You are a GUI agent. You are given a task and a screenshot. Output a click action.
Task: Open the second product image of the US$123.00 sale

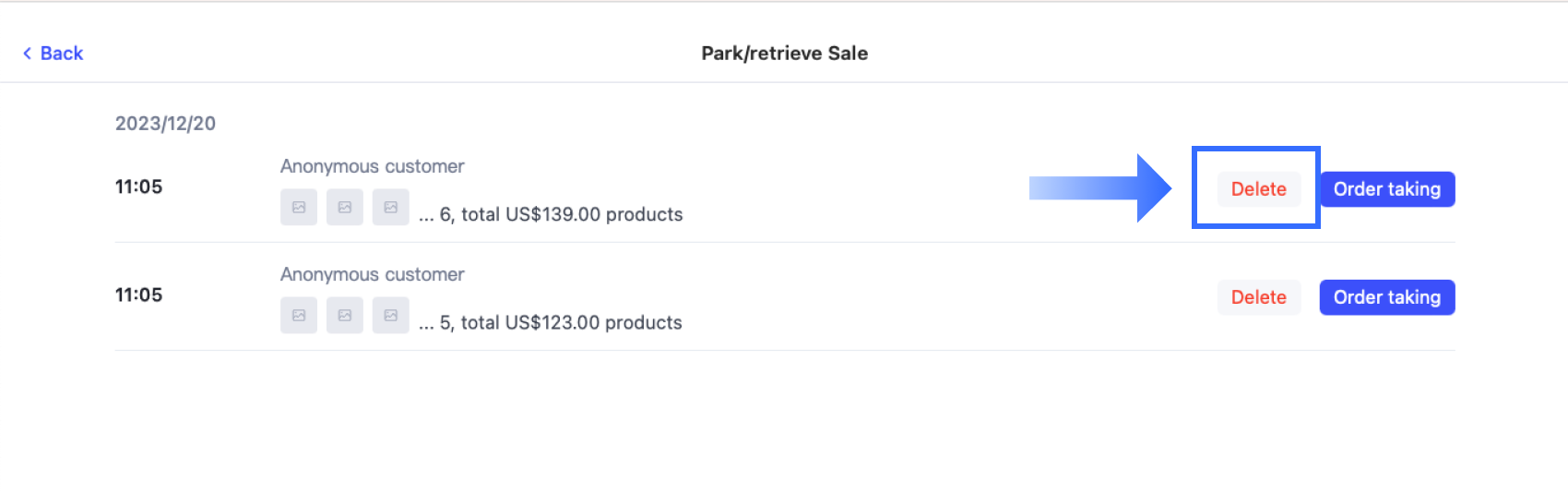click(345, 316)
